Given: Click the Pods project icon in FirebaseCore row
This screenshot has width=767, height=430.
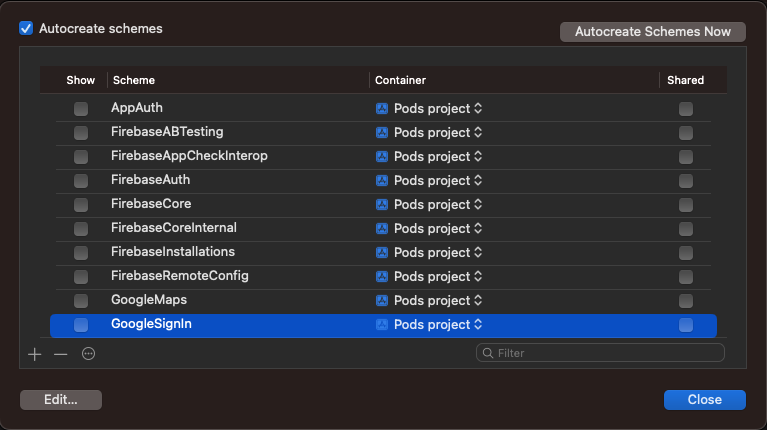Looking at the screenshot, I should click(x=382, y=204).
